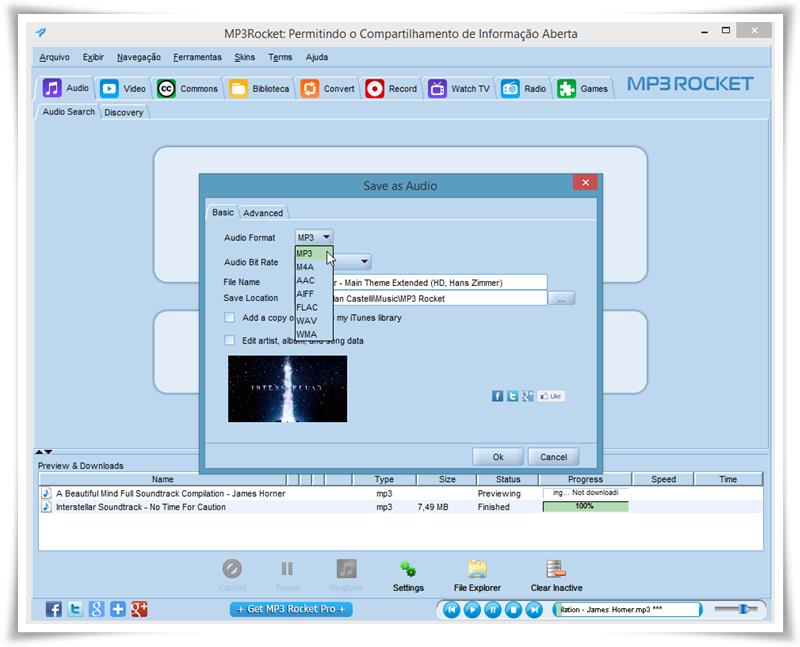
Task: Click the Twitter icon in bottom bar
Action: pyautogui.click(x=75, y=609)
